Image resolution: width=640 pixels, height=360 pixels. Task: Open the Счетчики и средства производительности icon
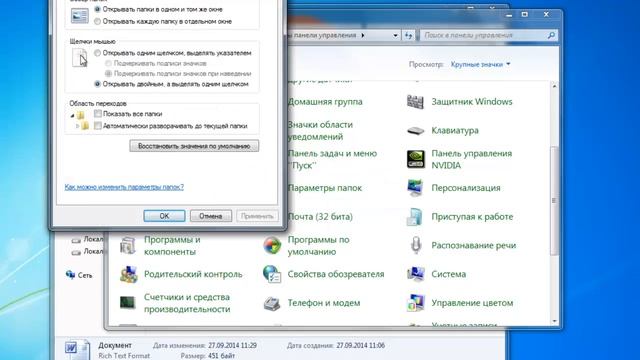point(128,303)
